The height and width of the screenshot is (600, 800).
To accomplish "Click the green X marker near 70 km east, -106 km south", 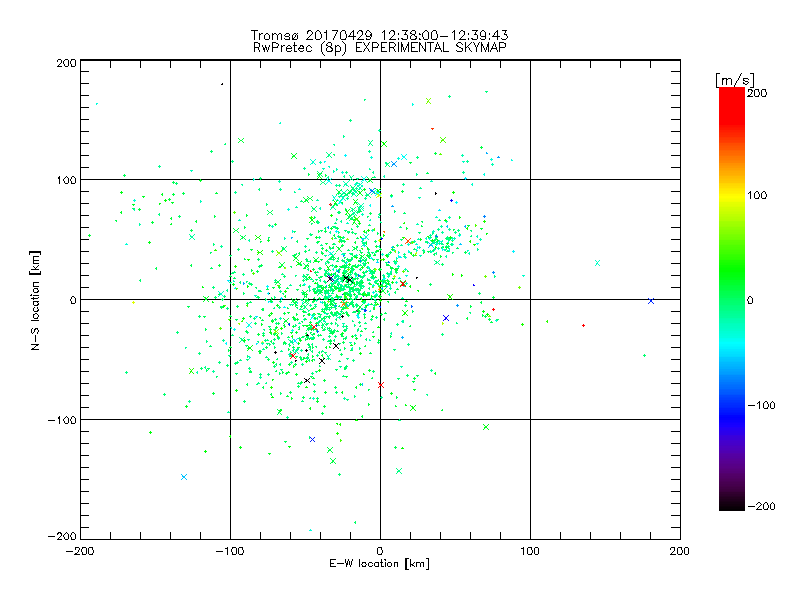I will pos(486,427).
